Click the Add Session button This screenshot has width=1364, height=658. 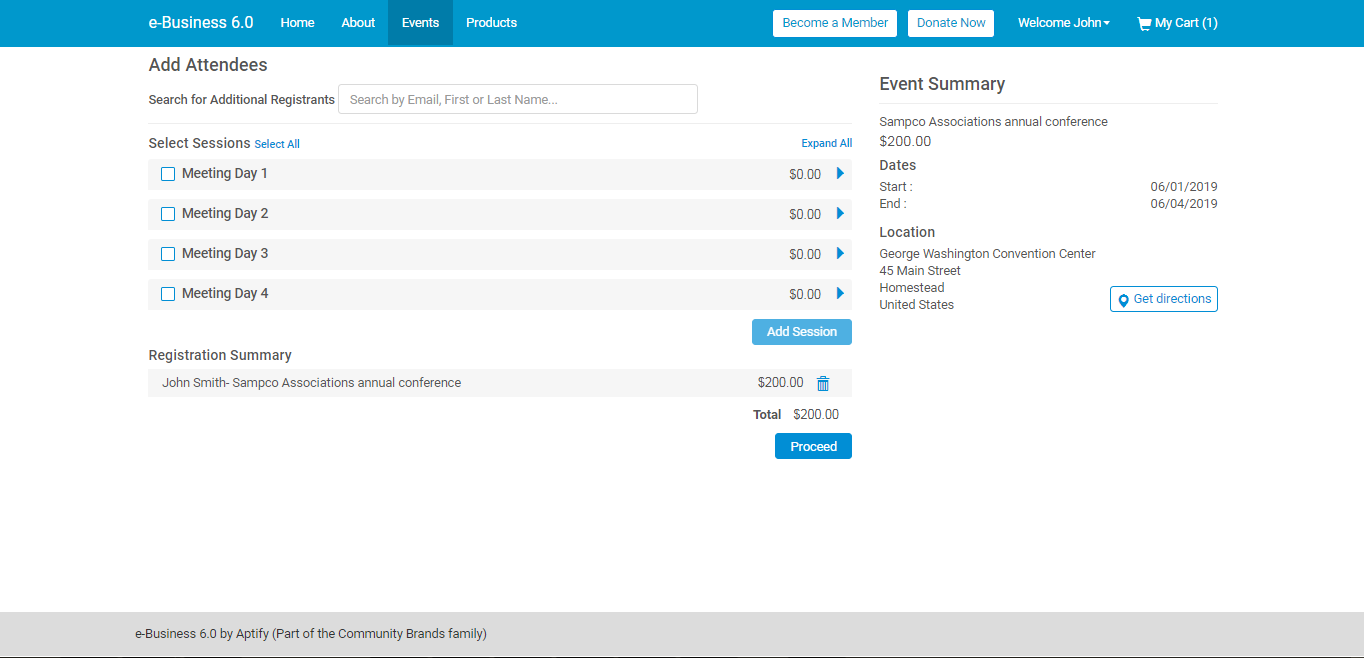(x=801, y=331)
